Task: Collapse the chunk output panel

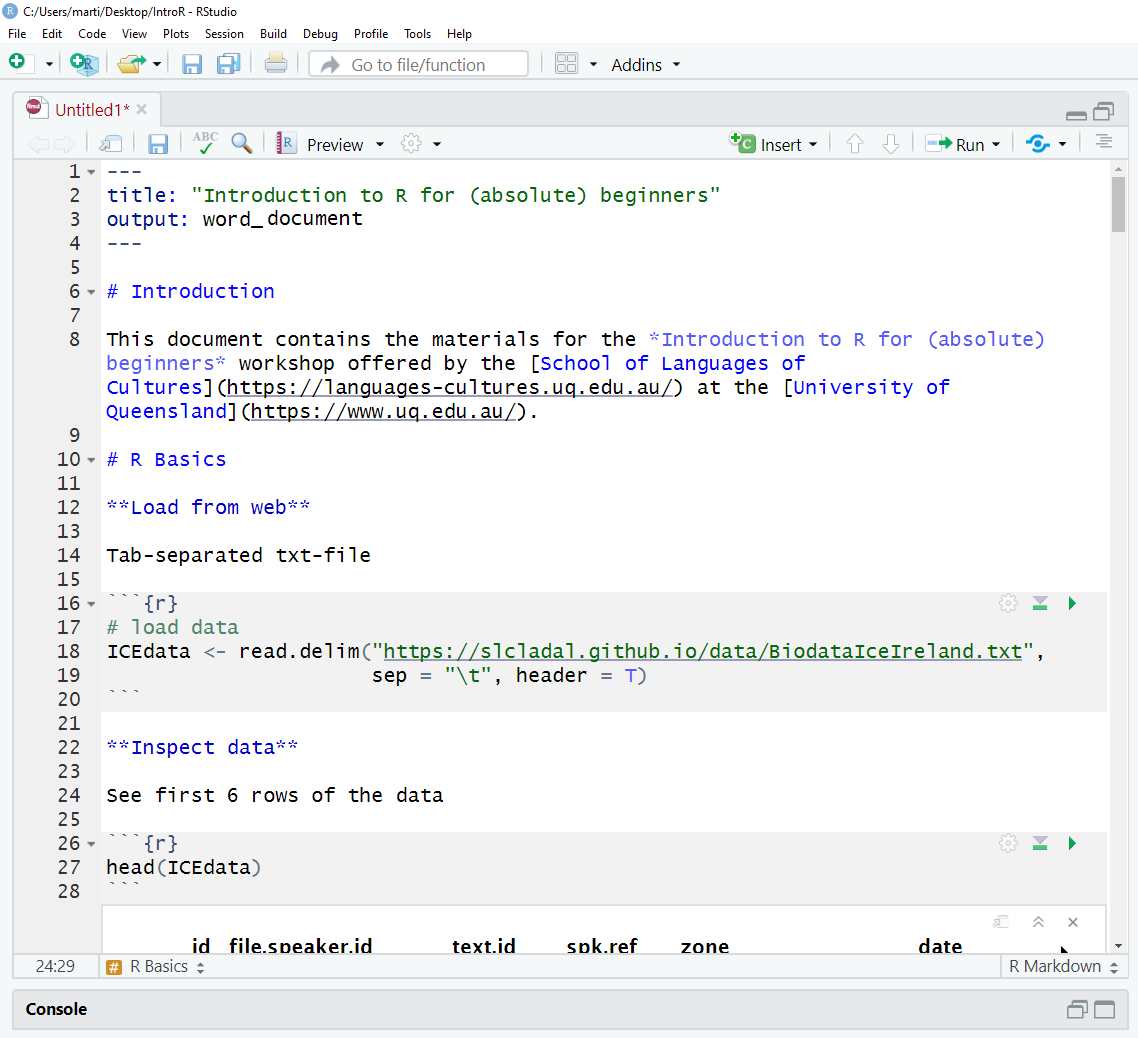Action: pos(1038,922)
